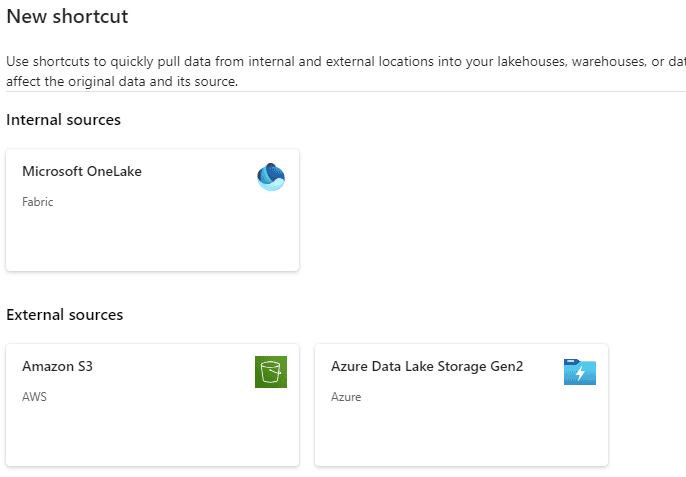Click the Azure Data Lake folder icon
The width and height of the screenshot is (686, 477).
click(580, 372)
